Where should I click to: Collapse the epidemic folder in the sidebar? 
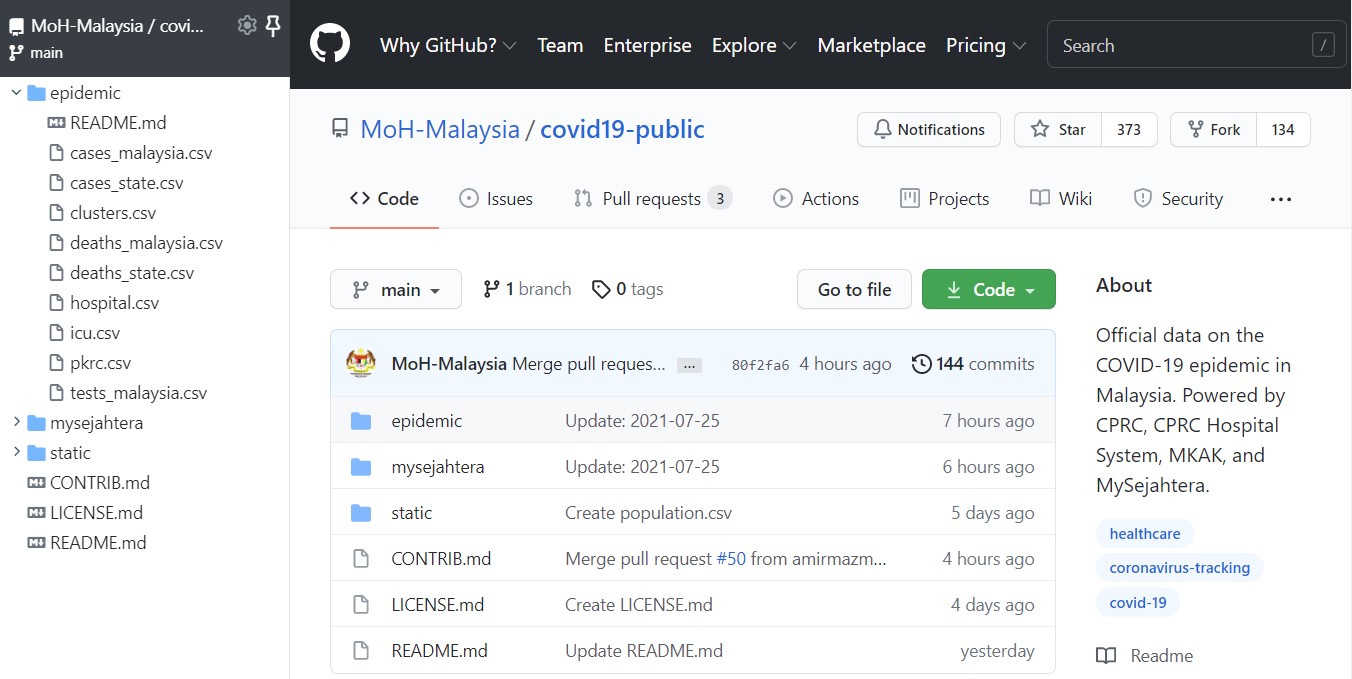tap(15, 92)
